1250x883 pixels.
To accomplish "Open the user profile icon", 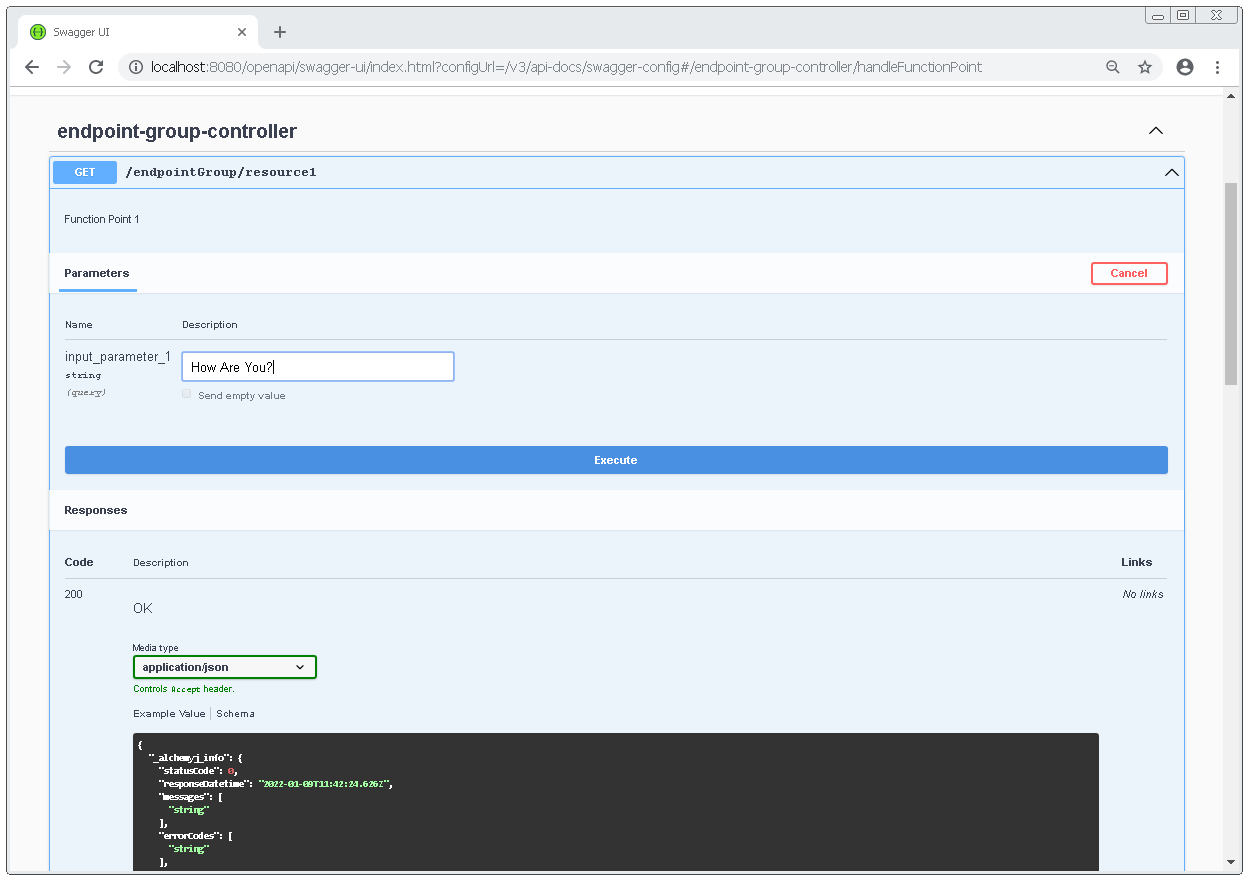I will click(1185, 67).
